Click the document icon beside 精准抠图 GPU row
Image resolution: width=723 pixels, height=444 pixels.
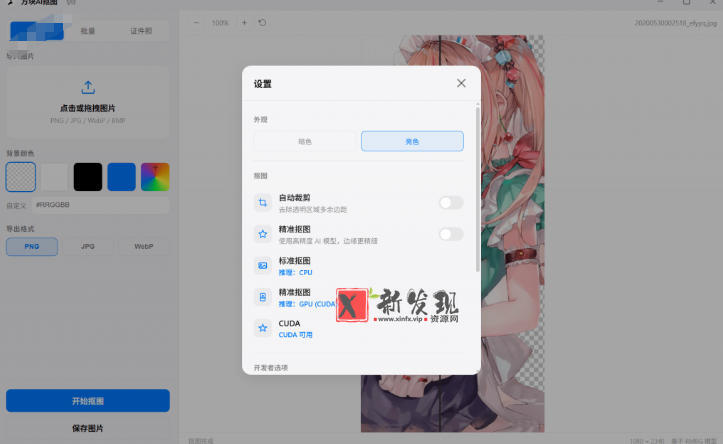(x=263, y=297)
